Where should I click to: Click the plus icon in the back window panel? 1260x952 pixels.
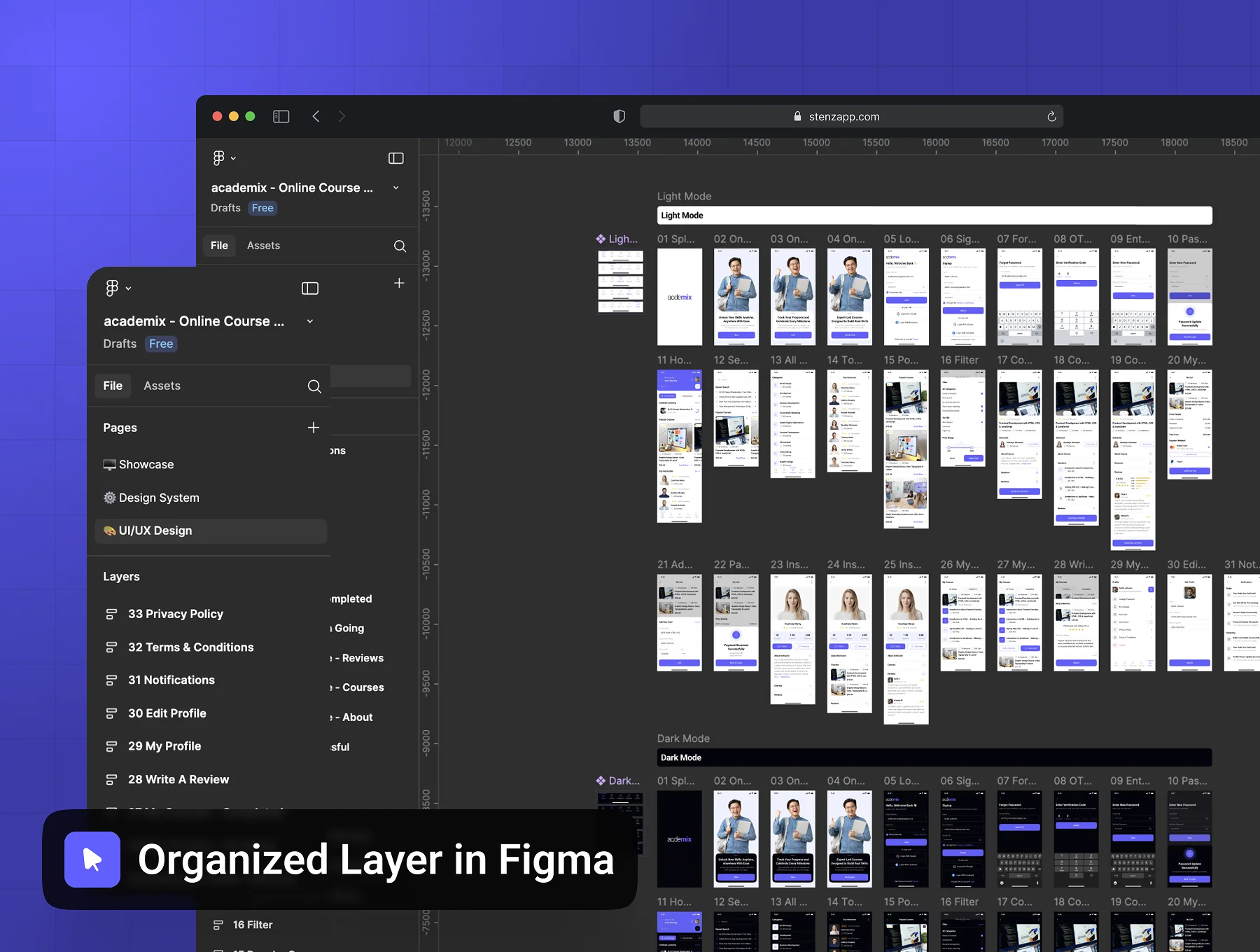pyautogui.click(x=399, y=283)
